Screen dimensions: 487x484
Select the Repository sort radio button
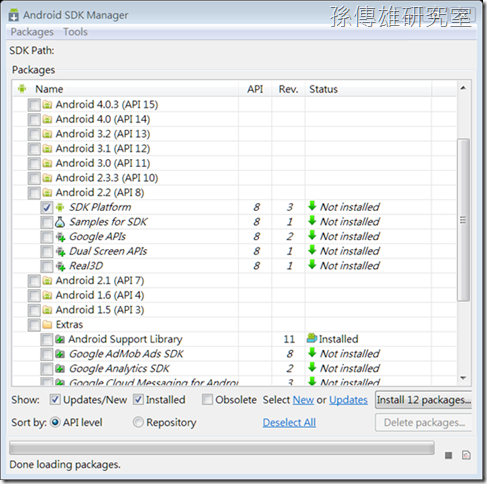click(x=138, y=422)
